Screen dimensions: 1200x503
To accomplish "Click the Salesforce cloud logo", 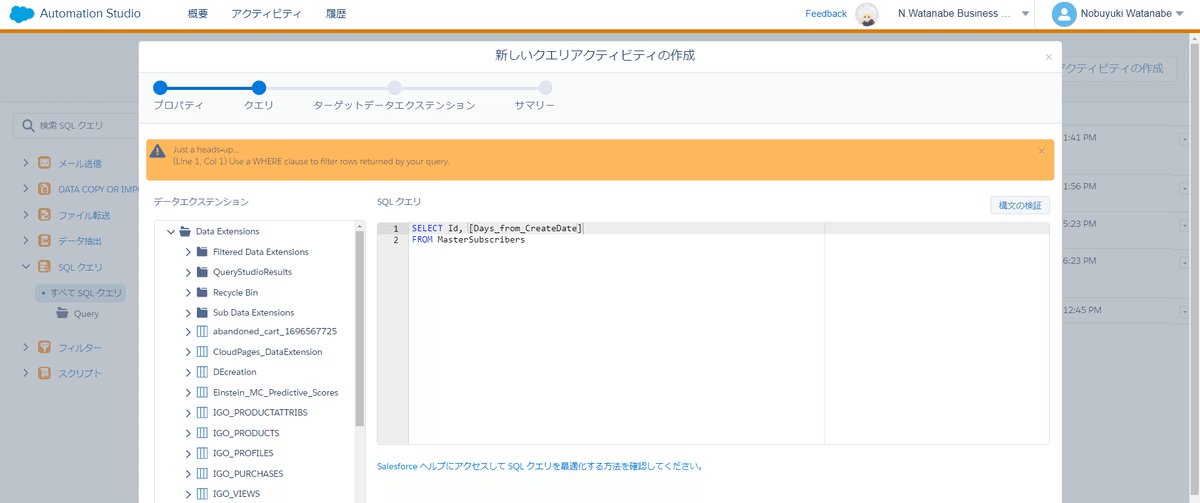I will [20, 14].
